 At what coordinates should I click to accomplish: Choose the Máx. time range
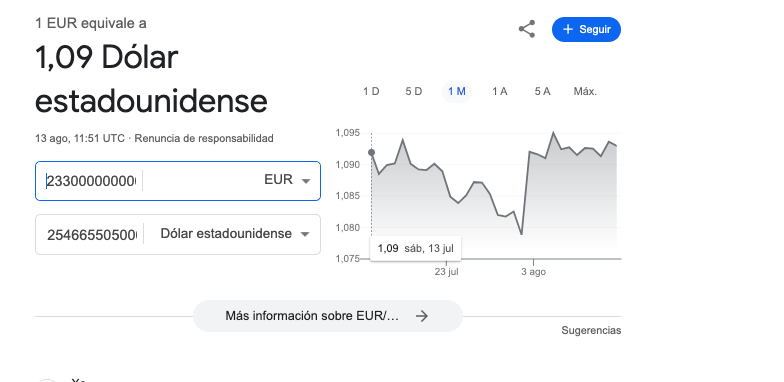pos(585,92)
